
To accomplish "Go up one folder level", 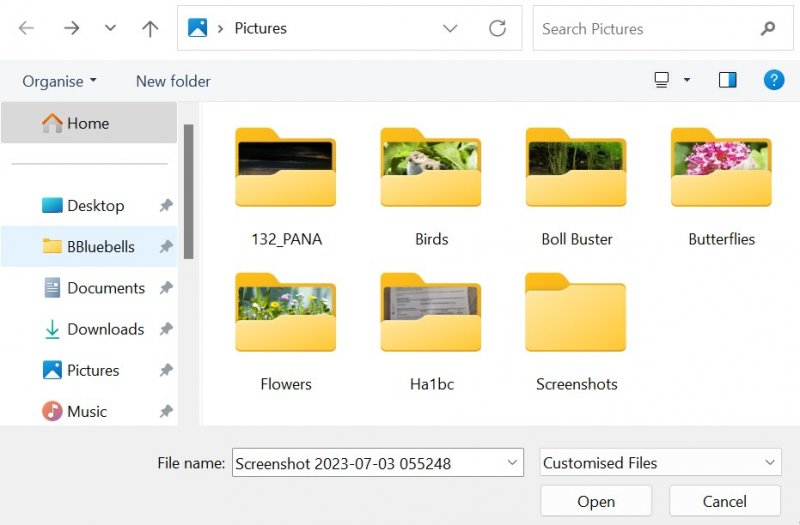I will (x=150, y=29).
